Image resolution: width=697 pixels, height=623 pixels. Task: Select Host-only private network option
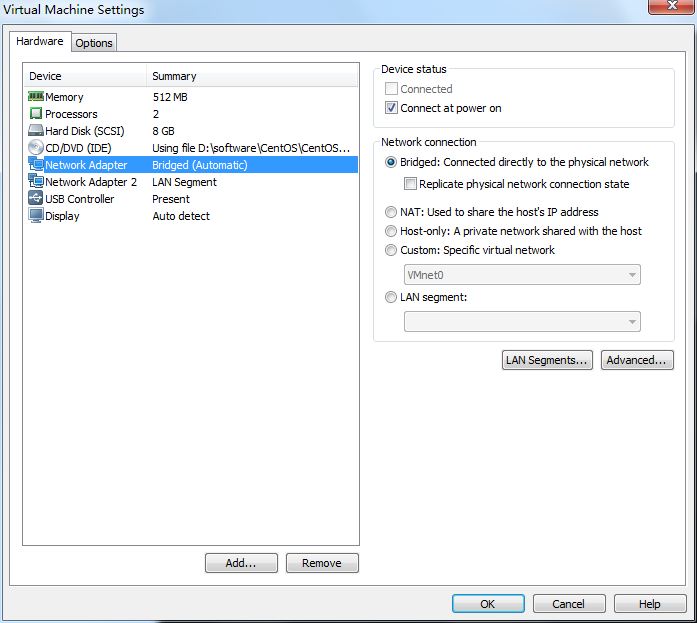click(391, 231)
